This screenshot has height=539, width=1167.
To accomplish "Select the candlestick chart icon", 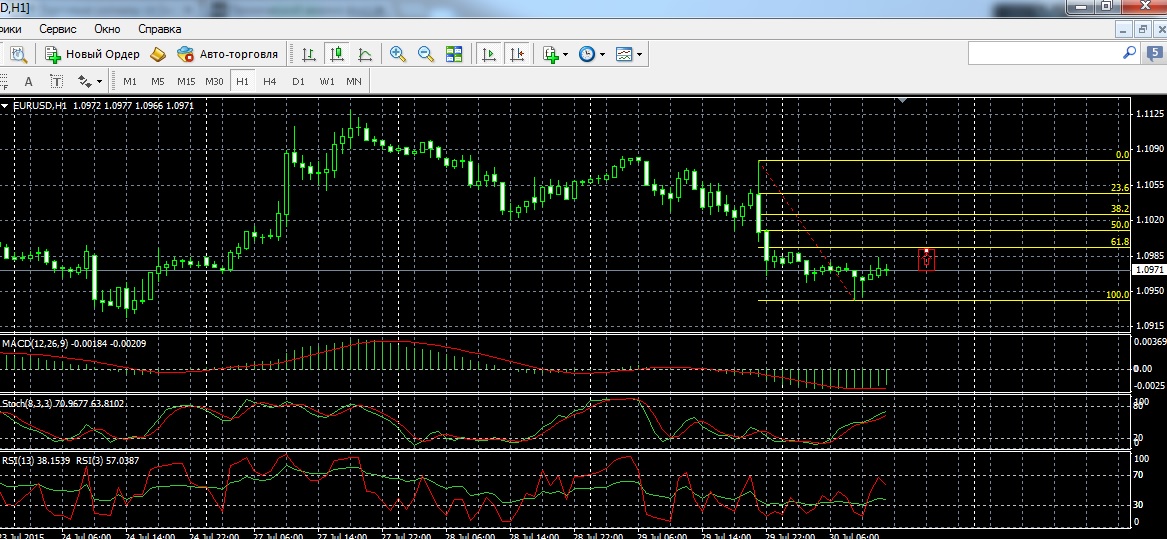I will [x=337, y=54].
